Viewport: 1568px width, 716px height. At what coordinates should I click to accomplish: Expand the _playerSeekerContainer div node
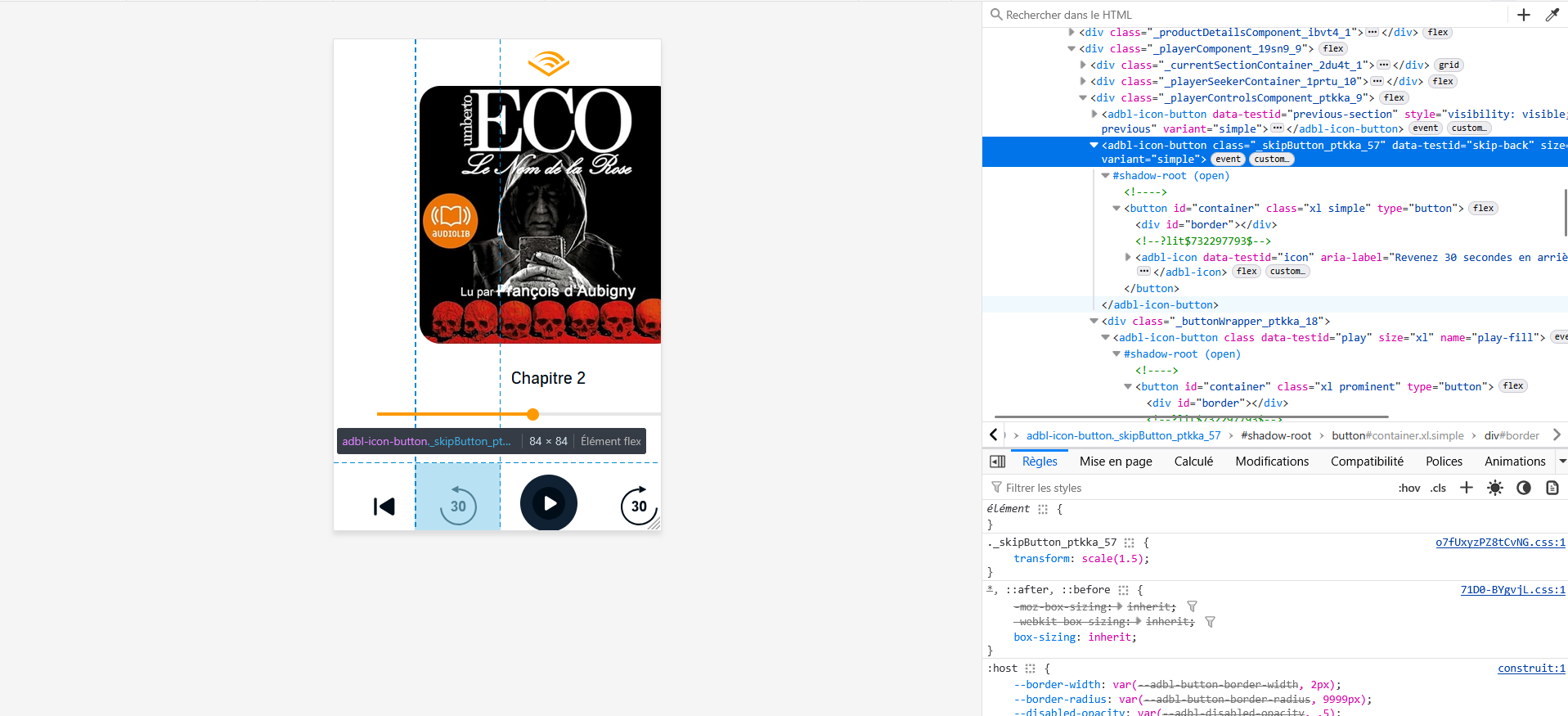[x=1083, y=81]
